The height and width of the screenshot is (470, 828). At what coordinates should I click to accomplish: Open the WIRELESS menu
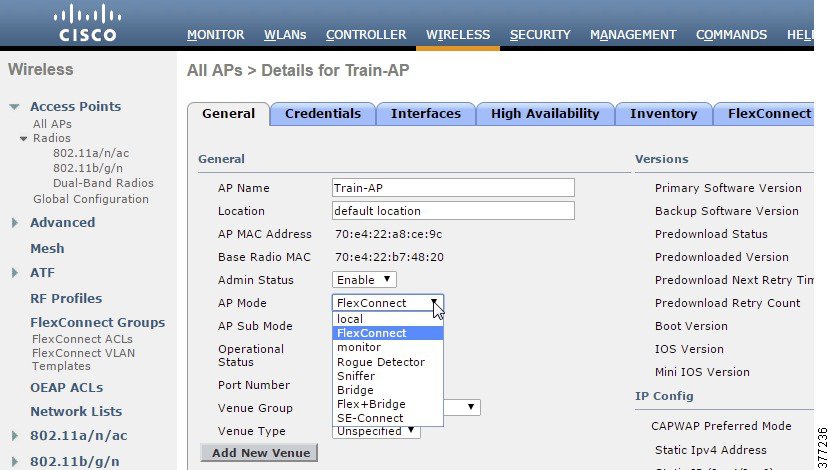tap(458, 35)
